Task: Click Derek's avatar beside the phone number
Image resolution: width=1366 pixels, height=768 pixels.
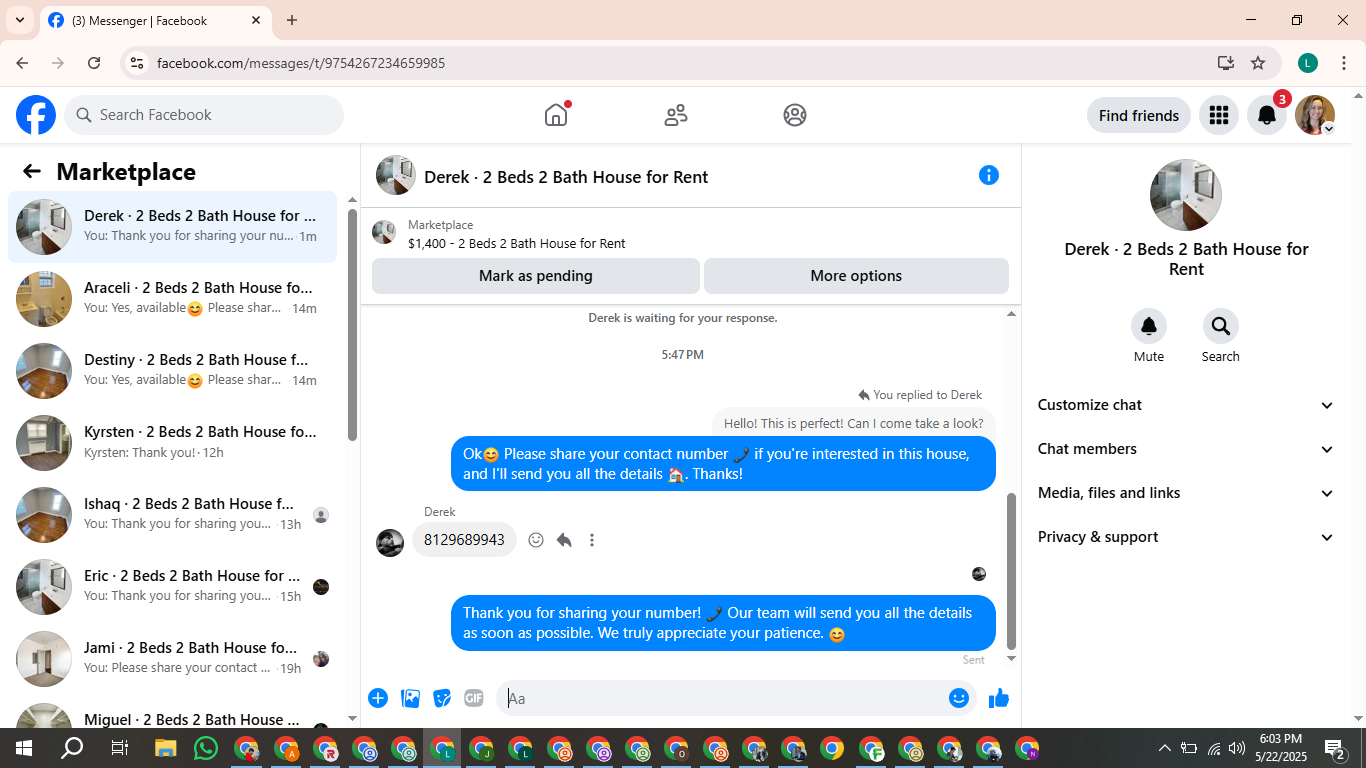Action: pos(390,542)
